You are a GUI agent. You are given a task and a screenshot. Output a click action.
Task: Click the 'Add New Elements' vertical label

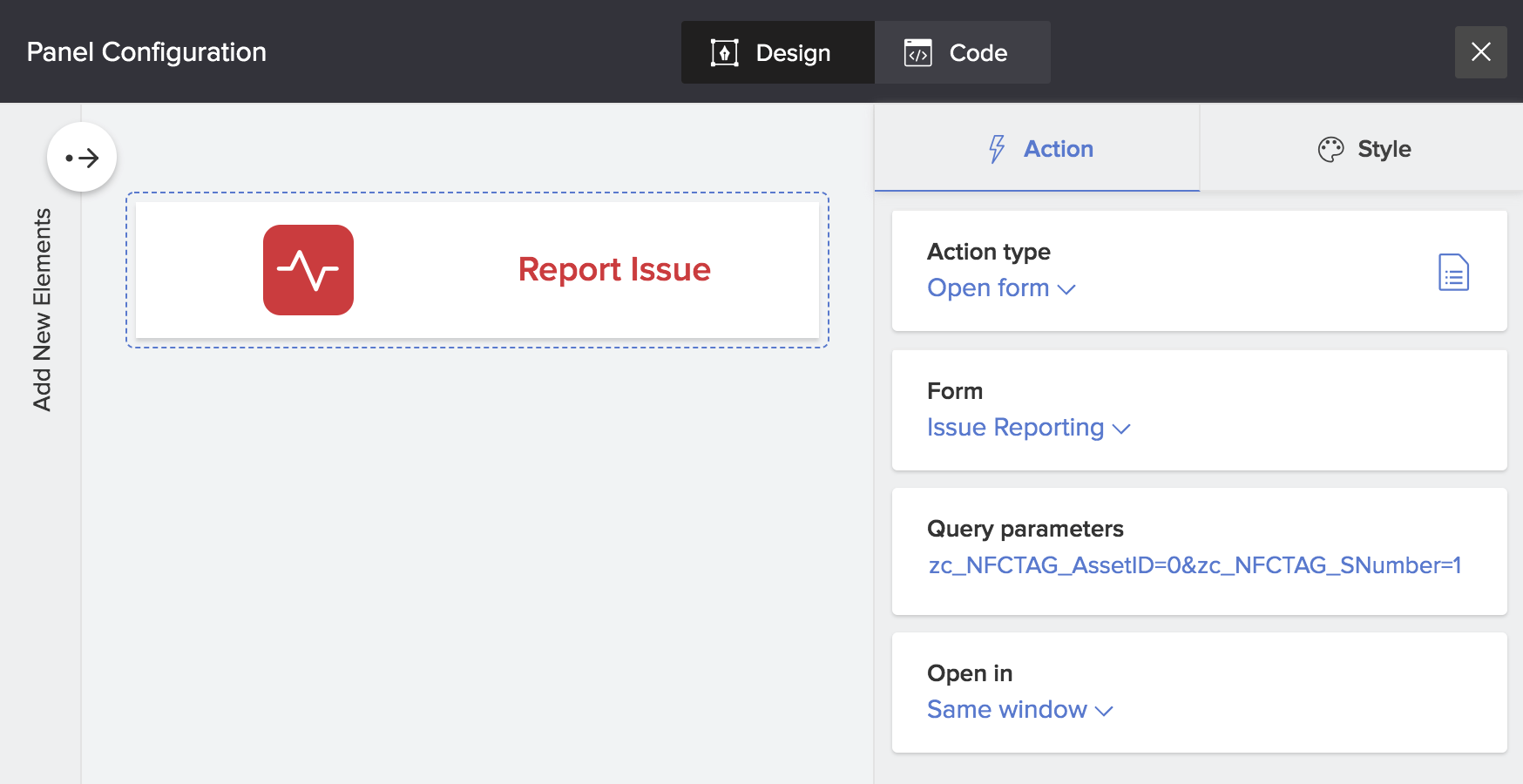[42, 309]
